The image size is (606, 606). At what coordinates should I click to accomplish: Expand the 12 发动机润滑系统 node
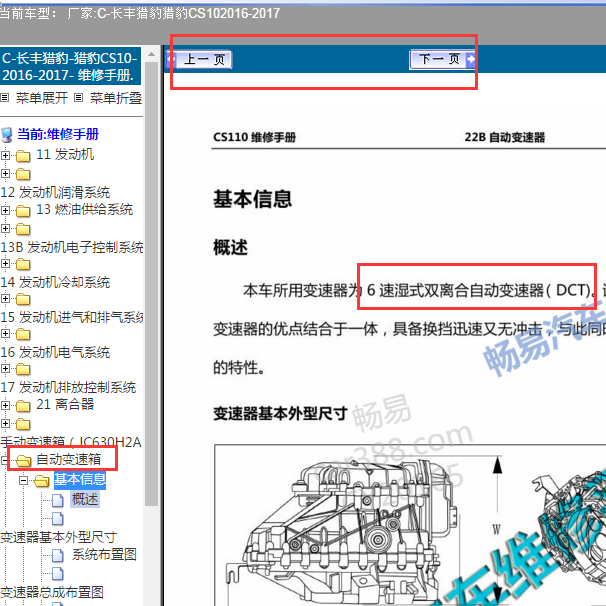tap(5, 174)
